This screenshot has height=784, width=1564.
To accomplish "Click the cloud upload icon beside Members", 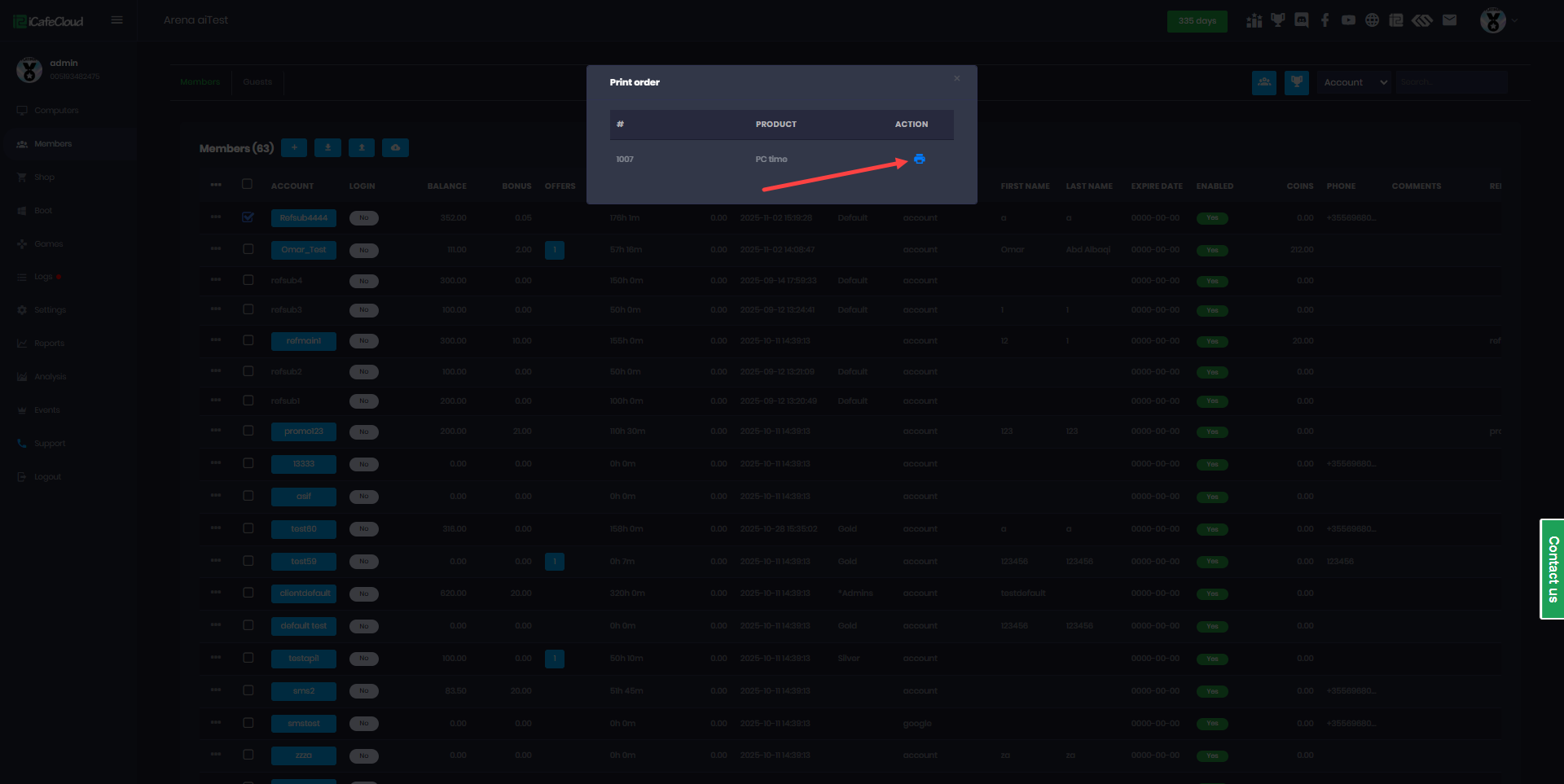I will (x=395, y=148).
